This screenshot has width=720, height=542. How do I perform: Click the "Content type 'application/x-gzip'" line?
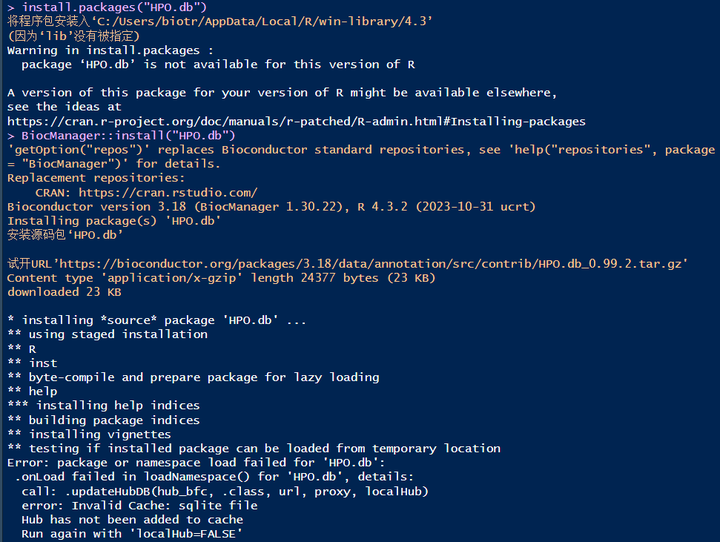(221, 277)
